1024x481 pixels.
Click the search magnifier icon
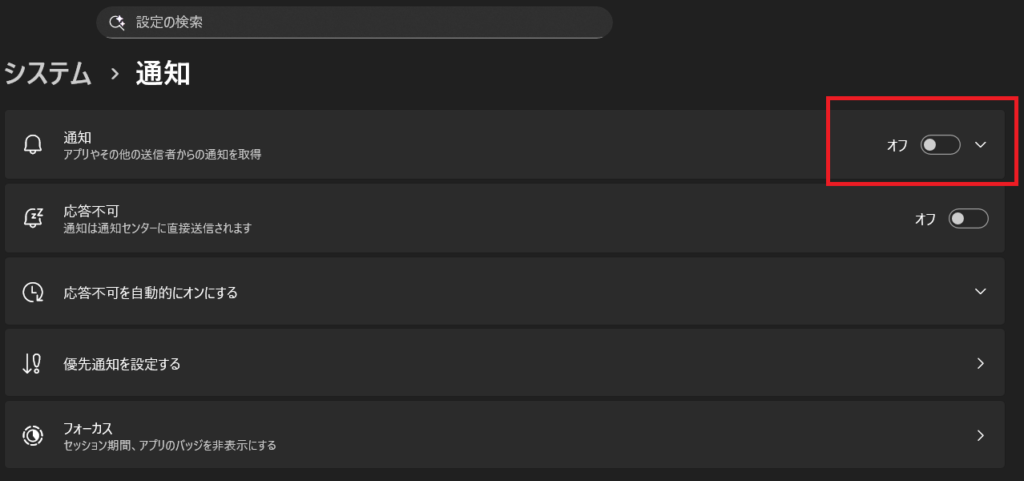[117, 21]
